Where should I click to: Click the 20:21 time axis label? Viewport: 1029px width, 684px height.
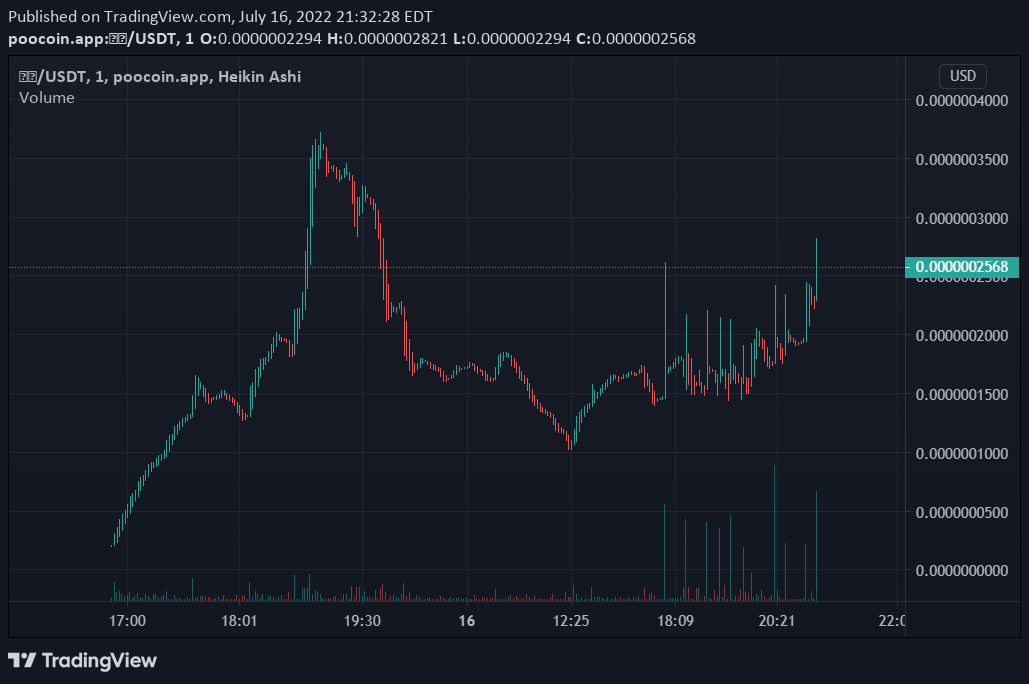coord(777,621)
